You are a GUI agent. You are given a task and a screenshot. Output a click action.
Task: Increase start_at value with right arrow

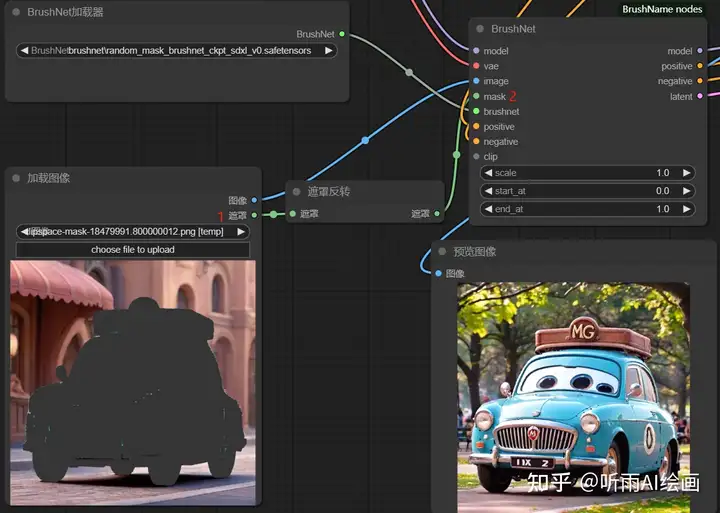686,191
